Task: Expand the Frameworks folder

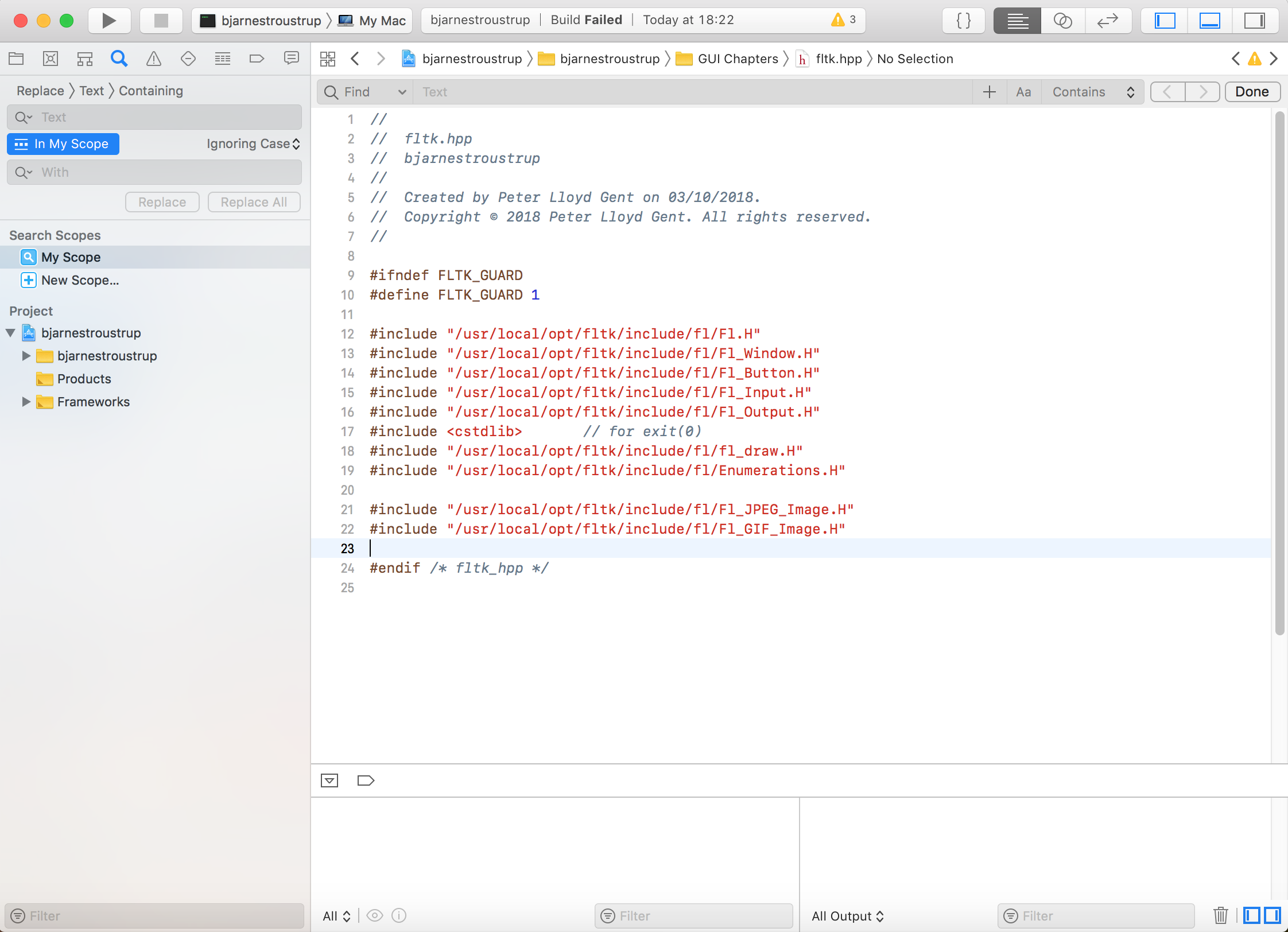Action: [x=26, y=402]
